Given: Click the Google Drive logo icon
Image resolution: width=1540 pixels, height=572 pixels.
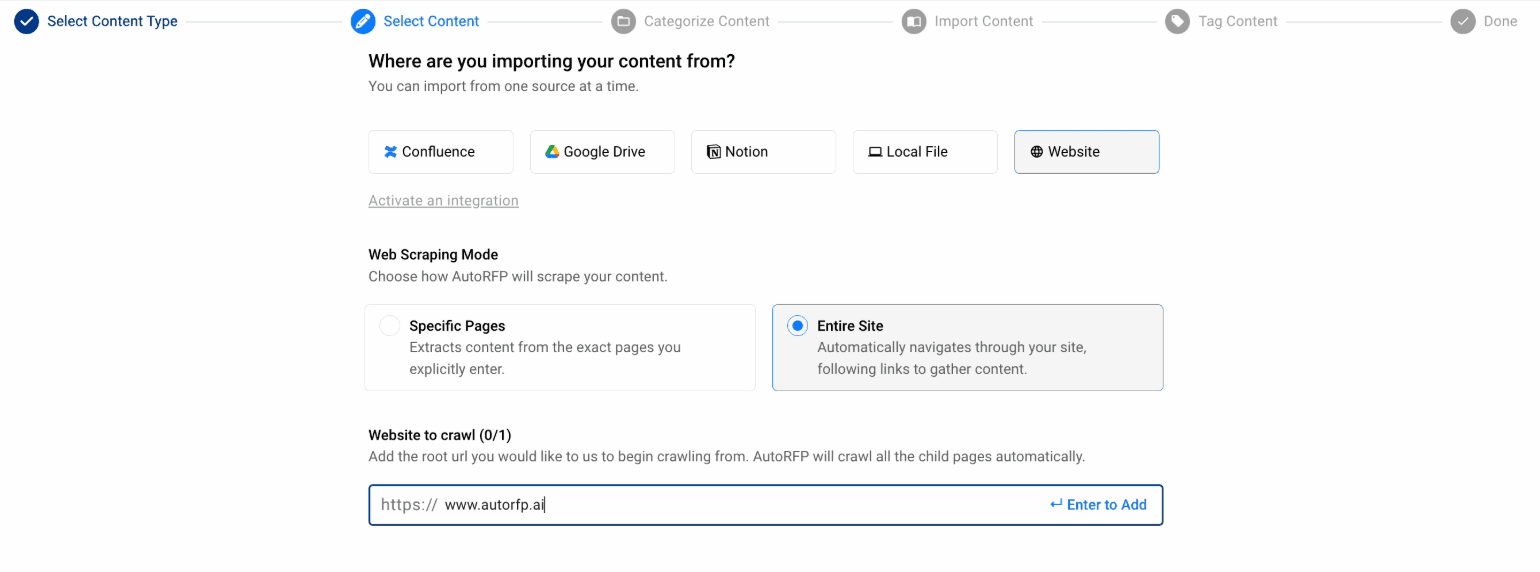Looking at the screenshot, I should [551, 152].
